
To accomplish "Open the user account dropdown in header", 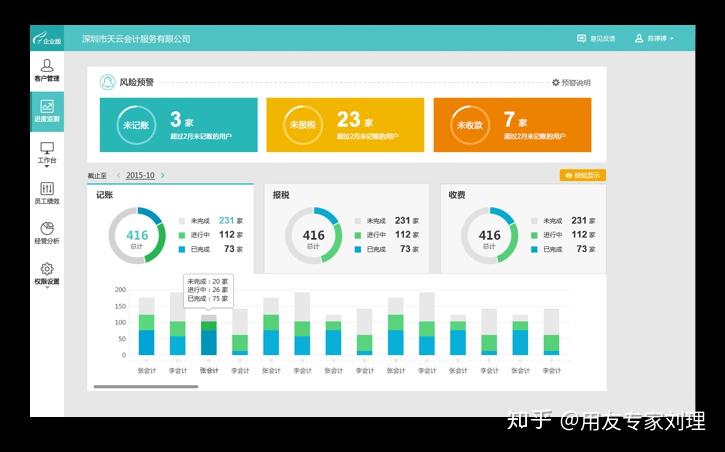I will coord(654,39).
